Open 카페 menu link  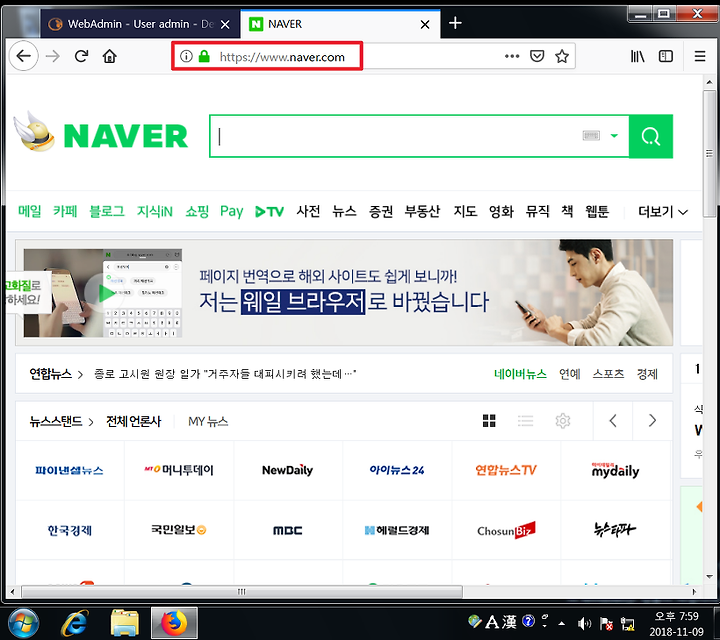tap(65, 211)
